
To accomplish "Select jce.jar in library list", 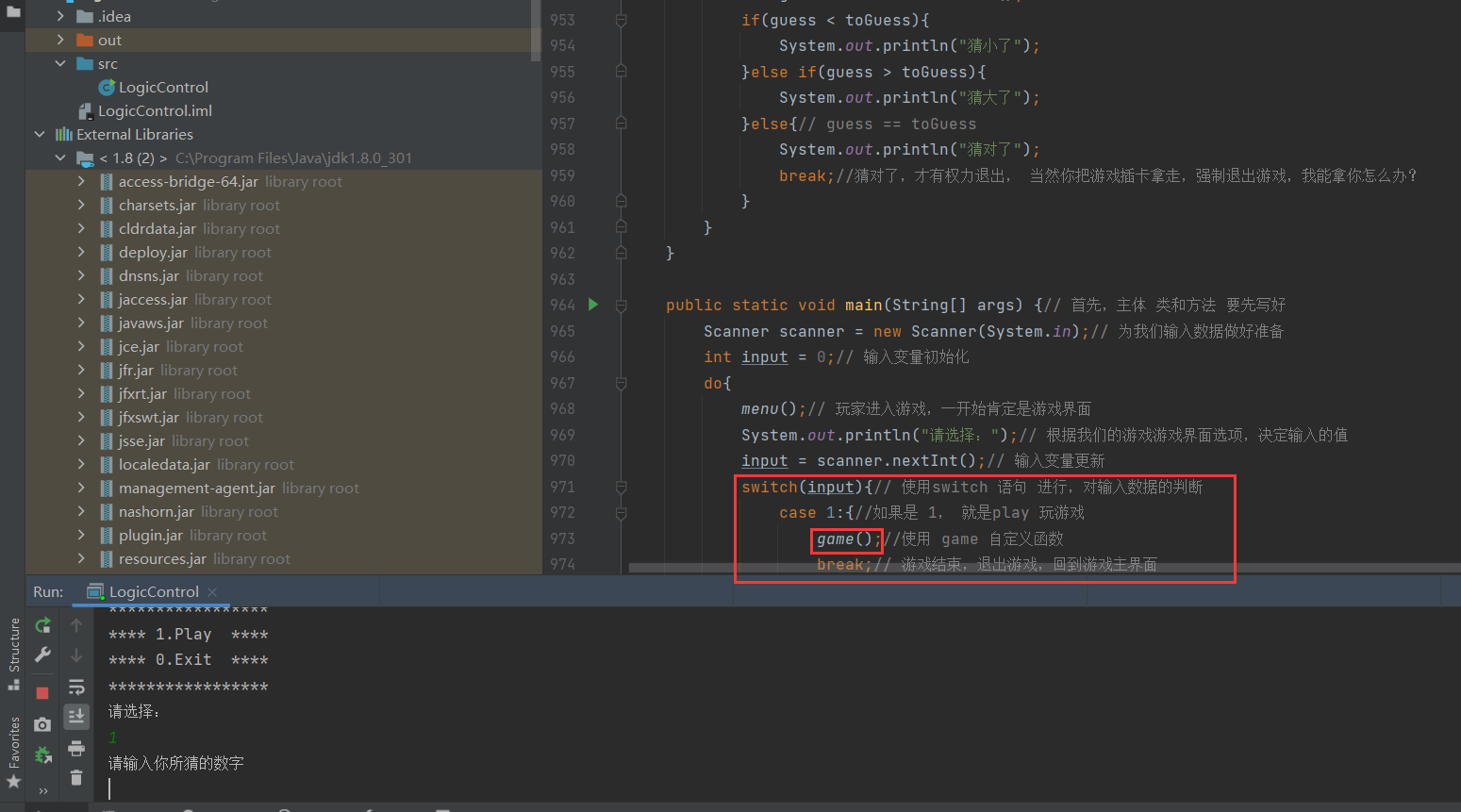I will (x=139, y=346).
